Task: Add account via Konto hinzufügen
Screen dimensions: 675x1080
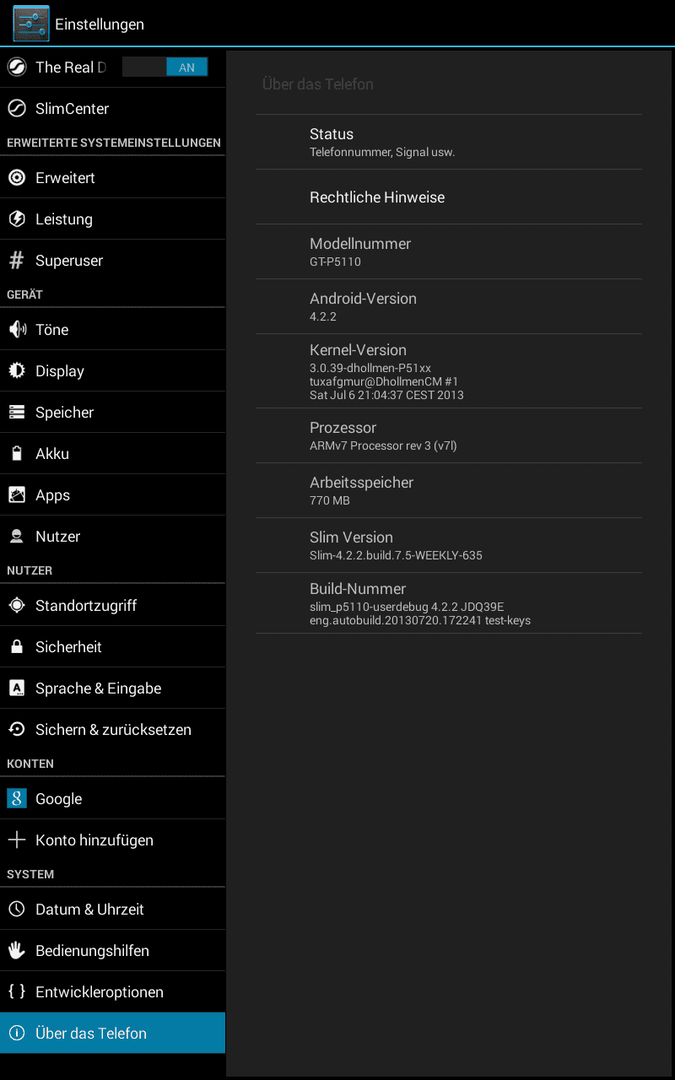Action: pyautogui.click(x=113, y=840)
